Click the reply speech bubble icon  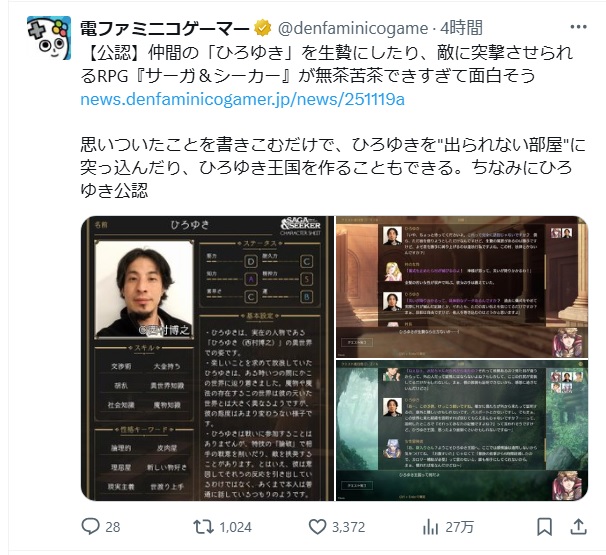click(x=90, y=526)
